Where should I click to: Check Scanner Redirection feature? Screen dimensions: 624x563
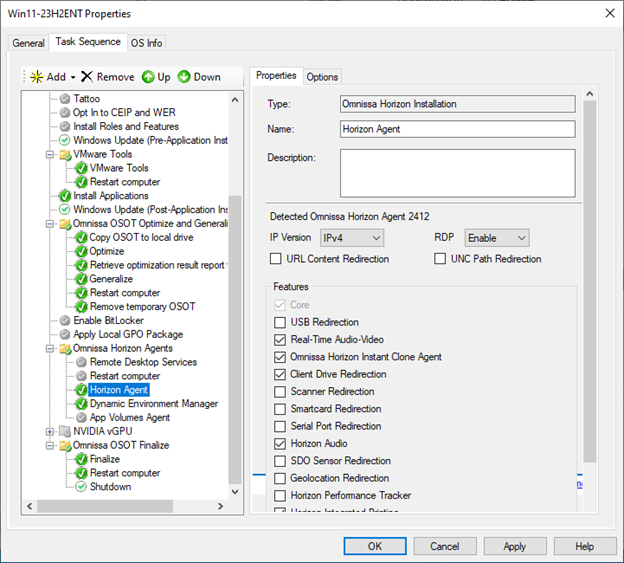tap(280, 392)
